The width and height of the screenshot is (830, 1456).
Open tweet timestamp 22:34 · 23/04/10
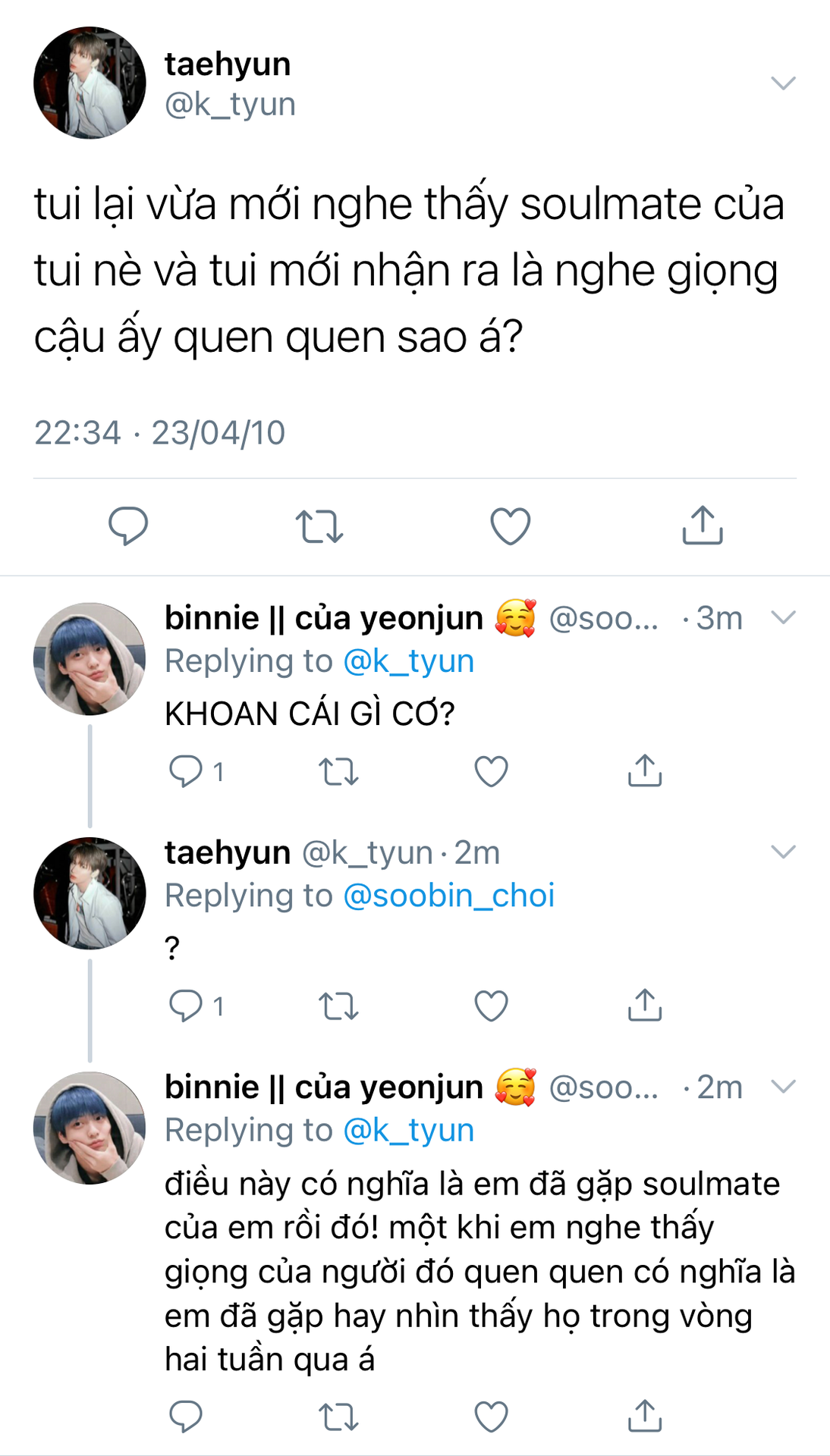pyautogui.click(x=160, y=433)
